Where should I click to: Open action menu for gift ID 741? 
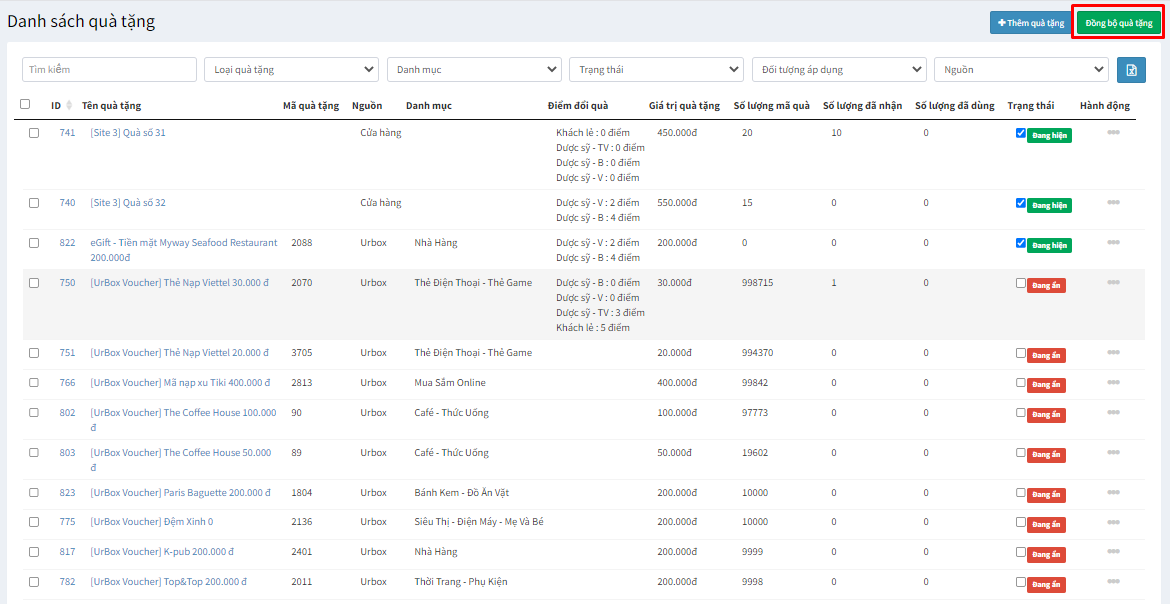(x=1113, y=133)
